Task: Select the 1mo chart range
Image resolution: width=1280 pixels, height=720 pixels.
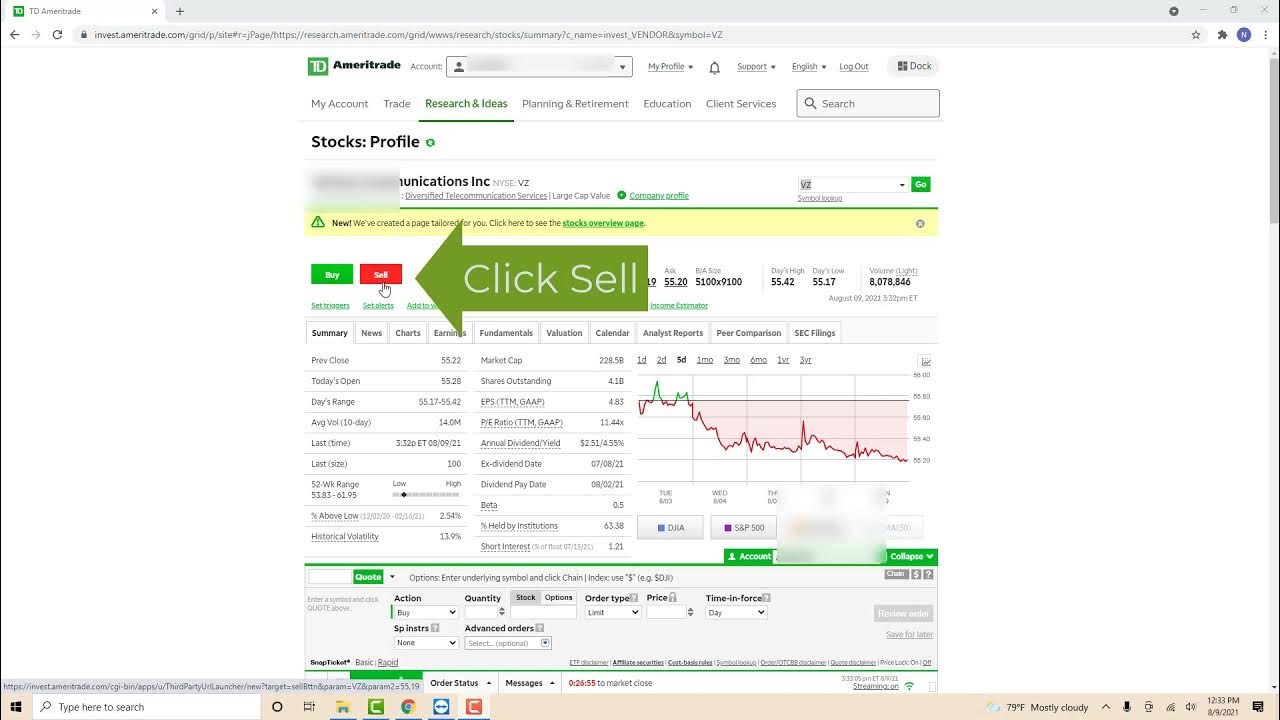Action: (705, 360)
